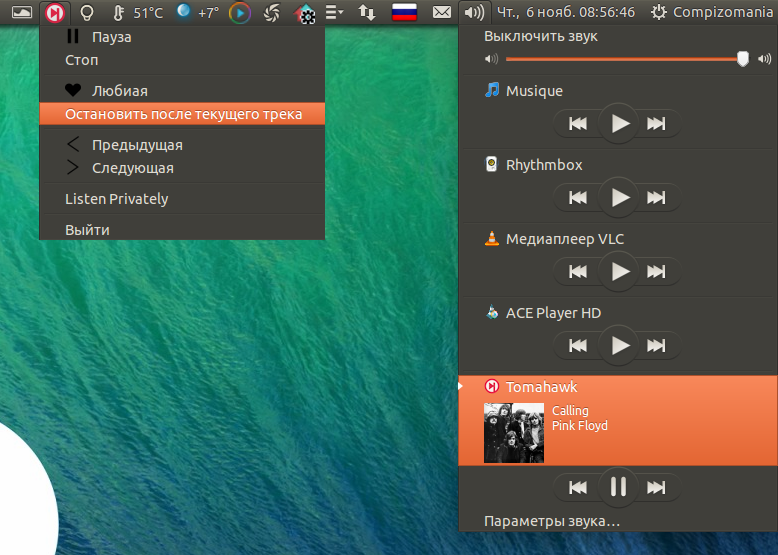Click the leftmost panel indicator icon
Screen dimensions: 778x555
click(x=21, y=12)
